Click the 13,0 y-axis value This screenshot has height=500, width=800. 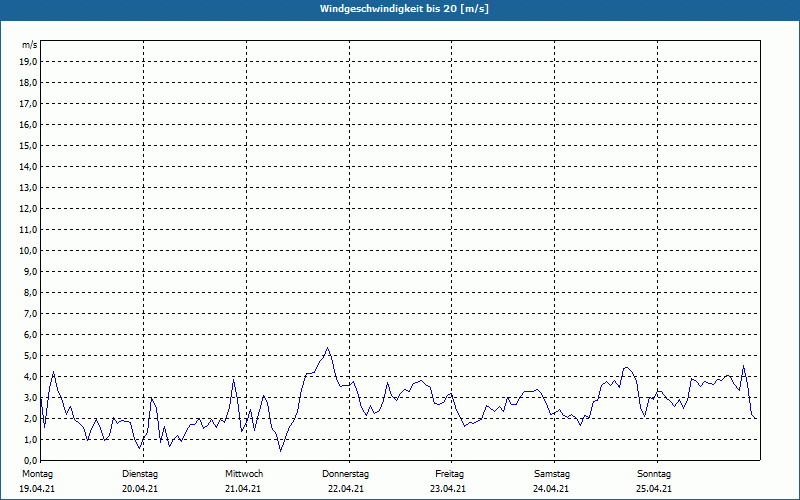tap(29, 188)
